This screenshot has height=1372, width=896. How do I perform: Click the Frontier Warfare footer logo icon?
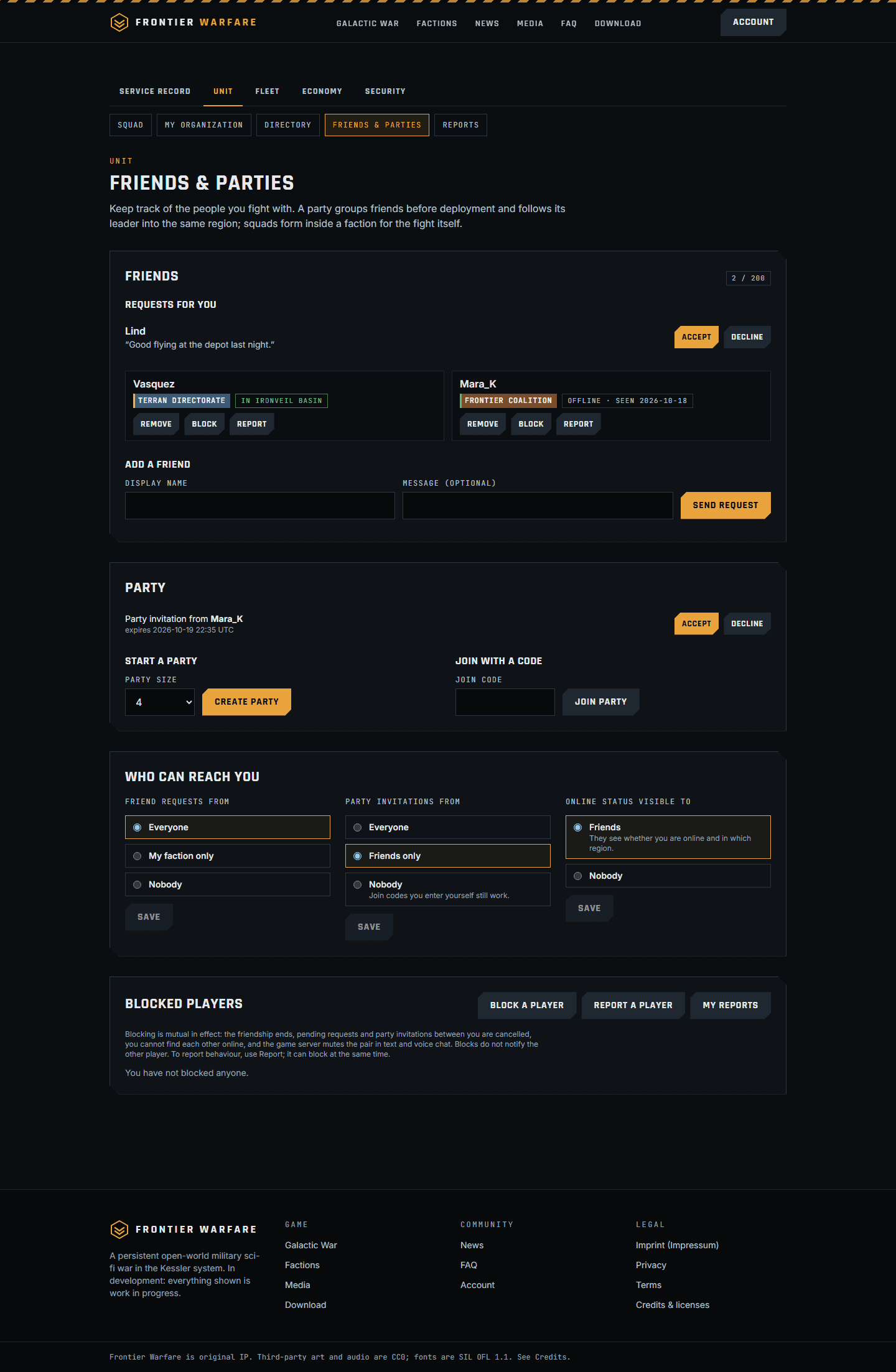pos(119,1230)
